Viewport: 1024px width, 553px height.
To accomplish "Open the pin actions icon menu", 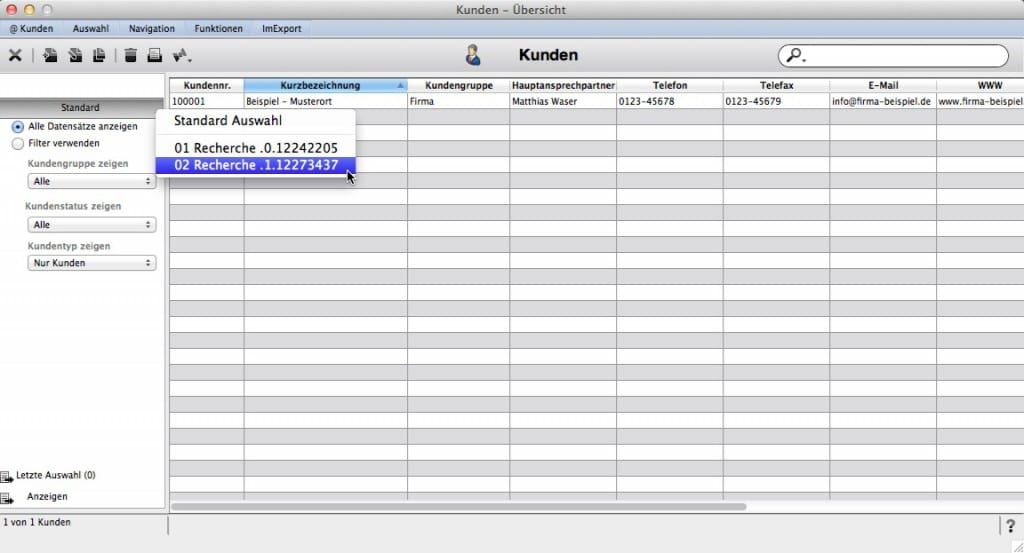I will point(182,55).
